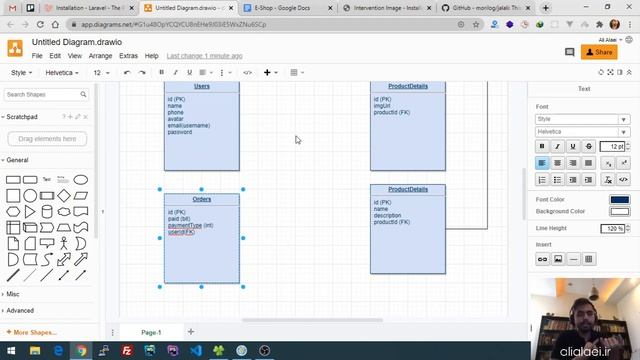Open the font size 12 dropdown in the toolbar
Viewport: 640px width, 360px height.
[101, 73]
